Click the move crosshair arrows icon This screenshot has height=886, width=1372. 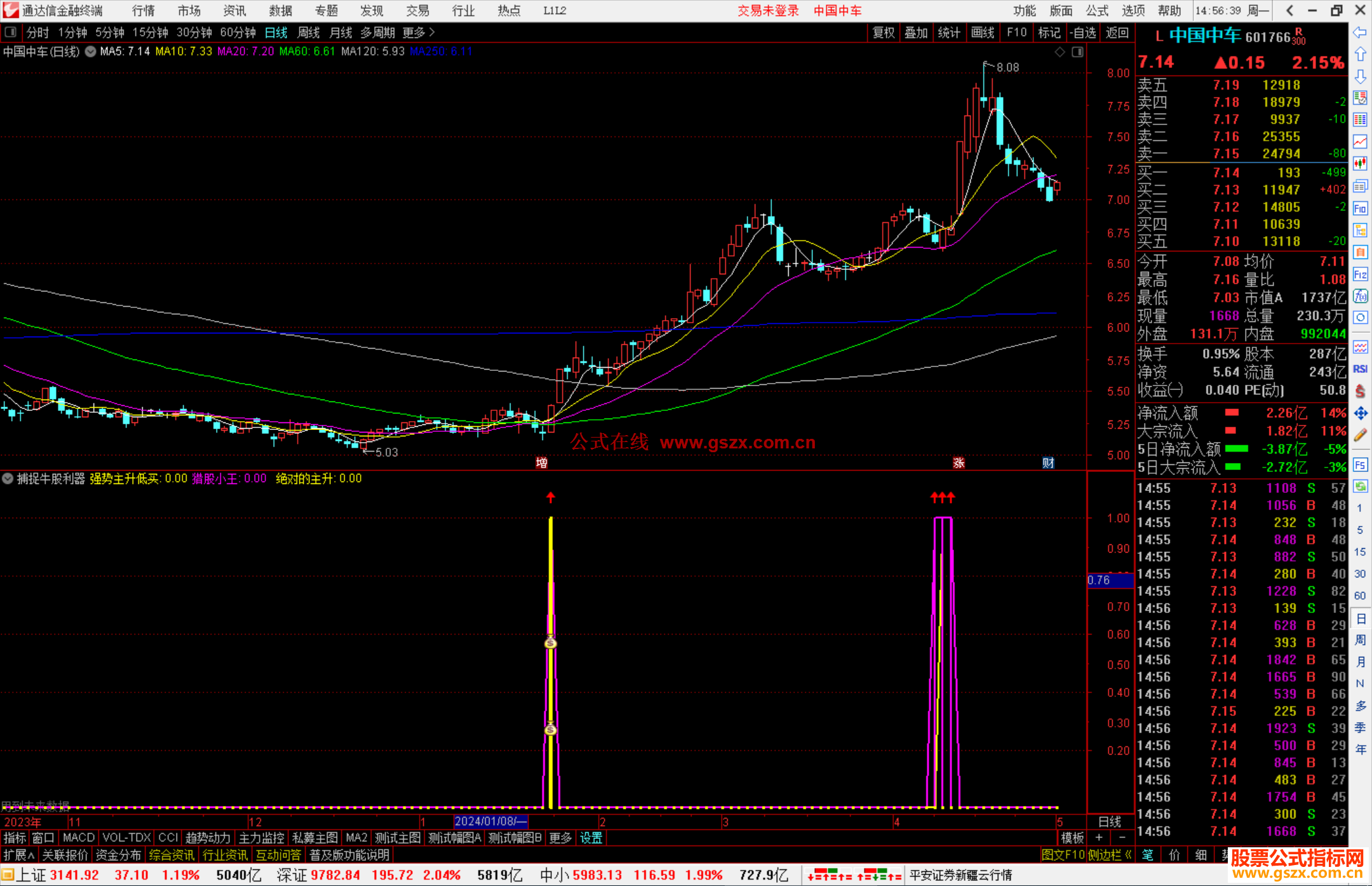tap(1360, 413)
